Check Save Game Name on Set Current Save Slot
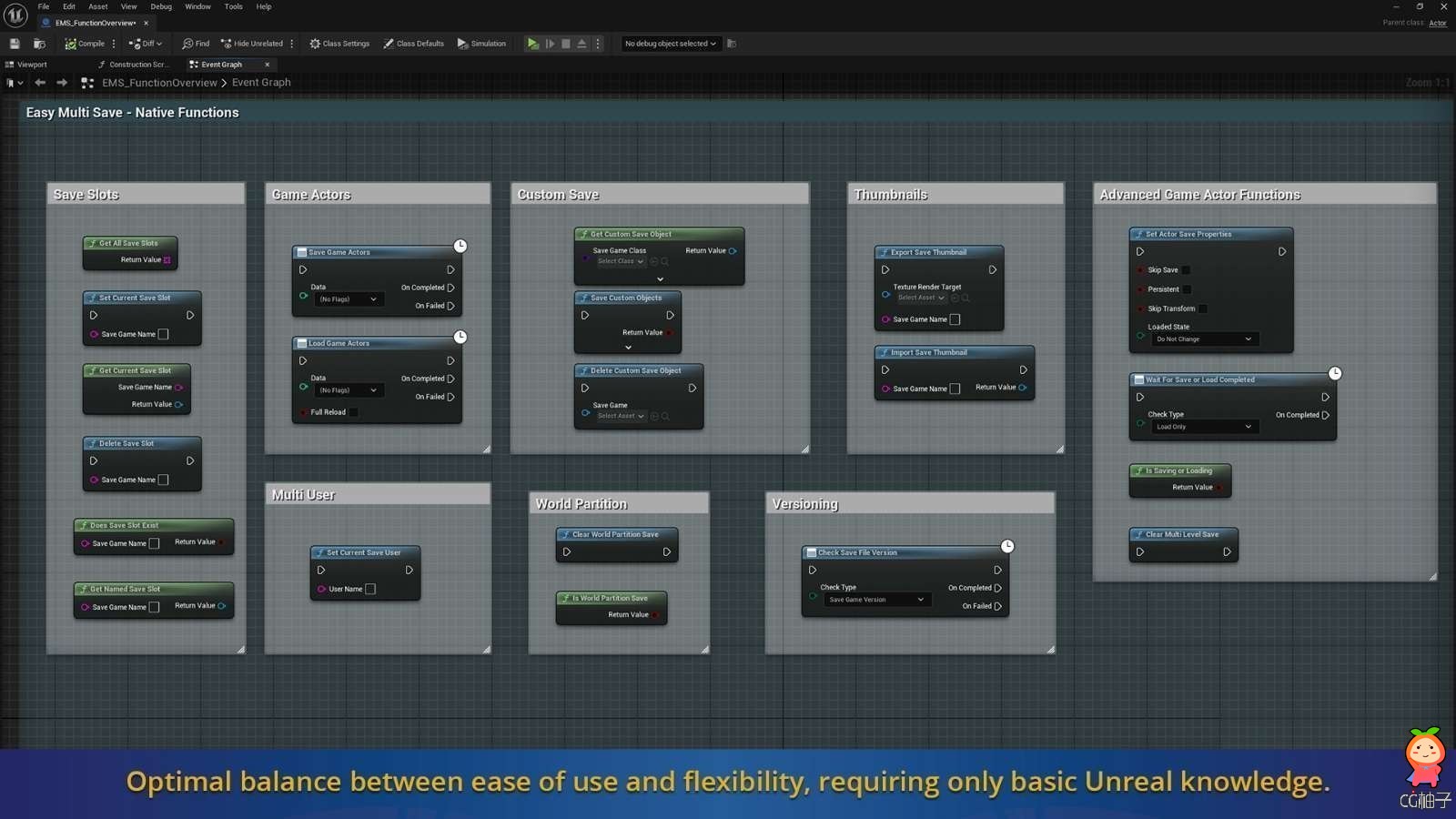 pyautogui.click(x=164, y=334)
